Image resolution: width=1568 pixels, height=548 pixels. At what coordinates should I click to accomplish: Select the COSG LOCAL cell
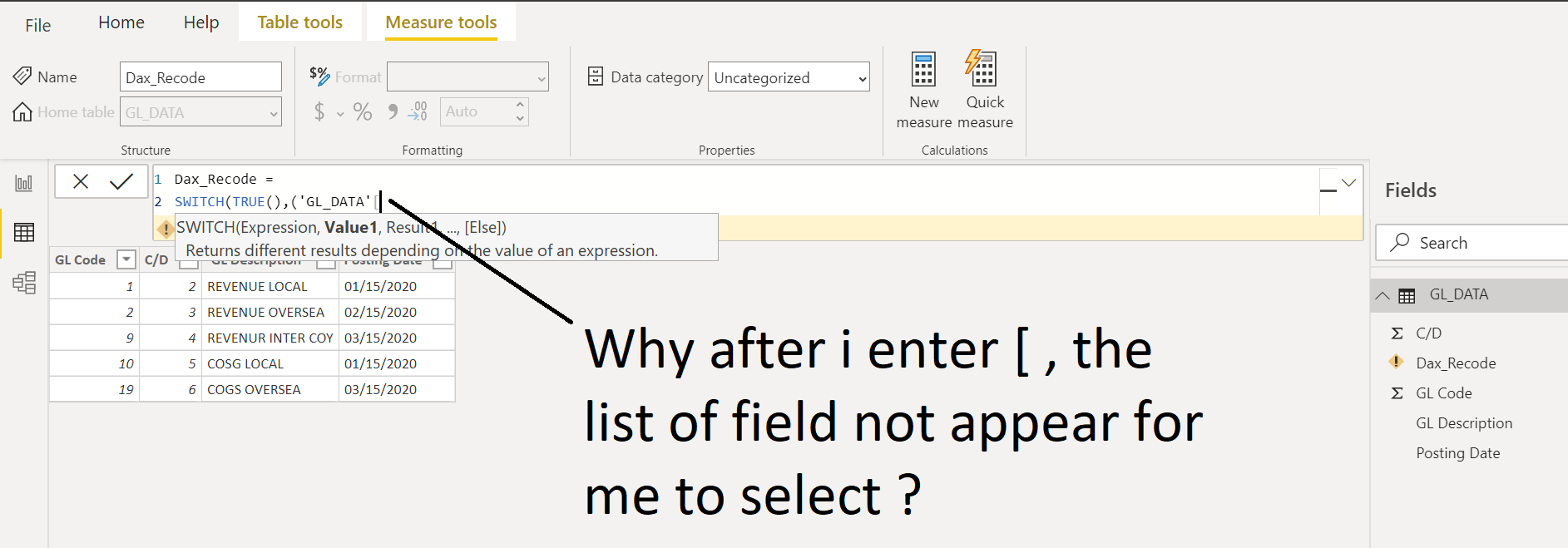click(x=270, y=363)
